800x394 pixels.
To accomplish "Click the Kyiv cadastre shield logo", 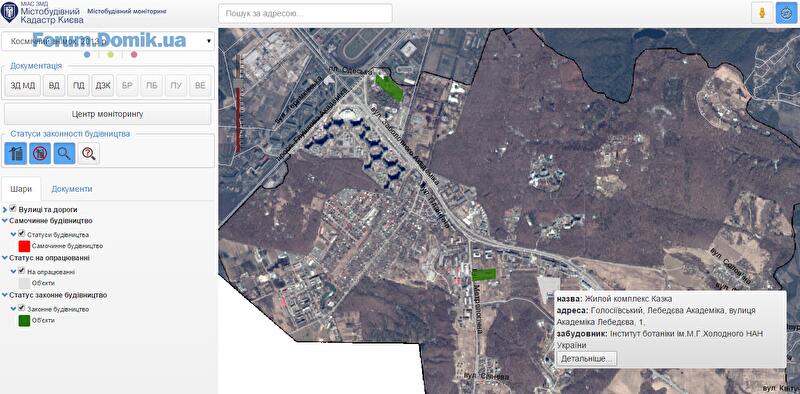I will point(9,12).
